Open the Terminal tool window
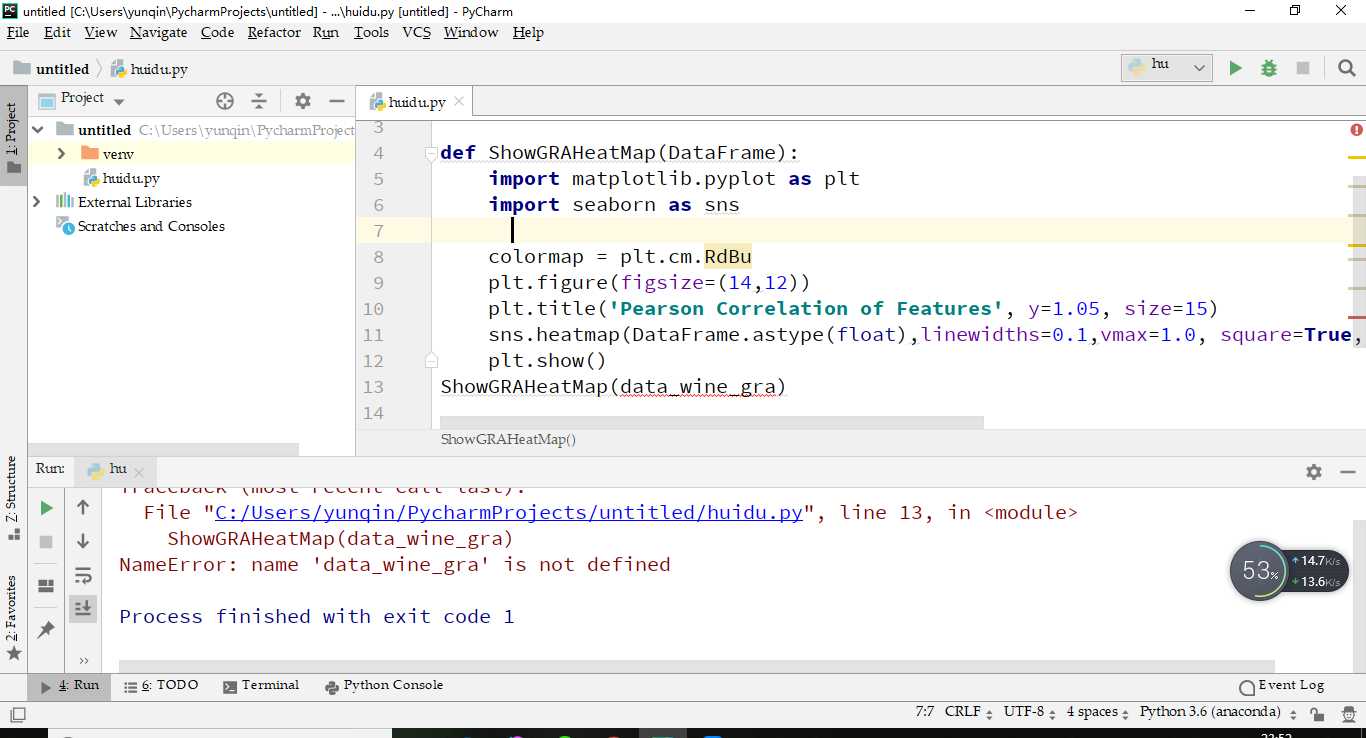The width and height of the screenshot is (1366, 738). [x=261, y=686]
